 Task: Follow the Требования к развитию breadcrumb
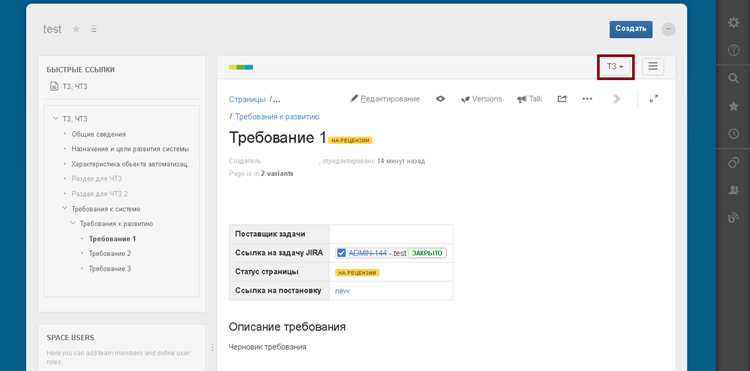pyautogui.click(x=277, y=117)
